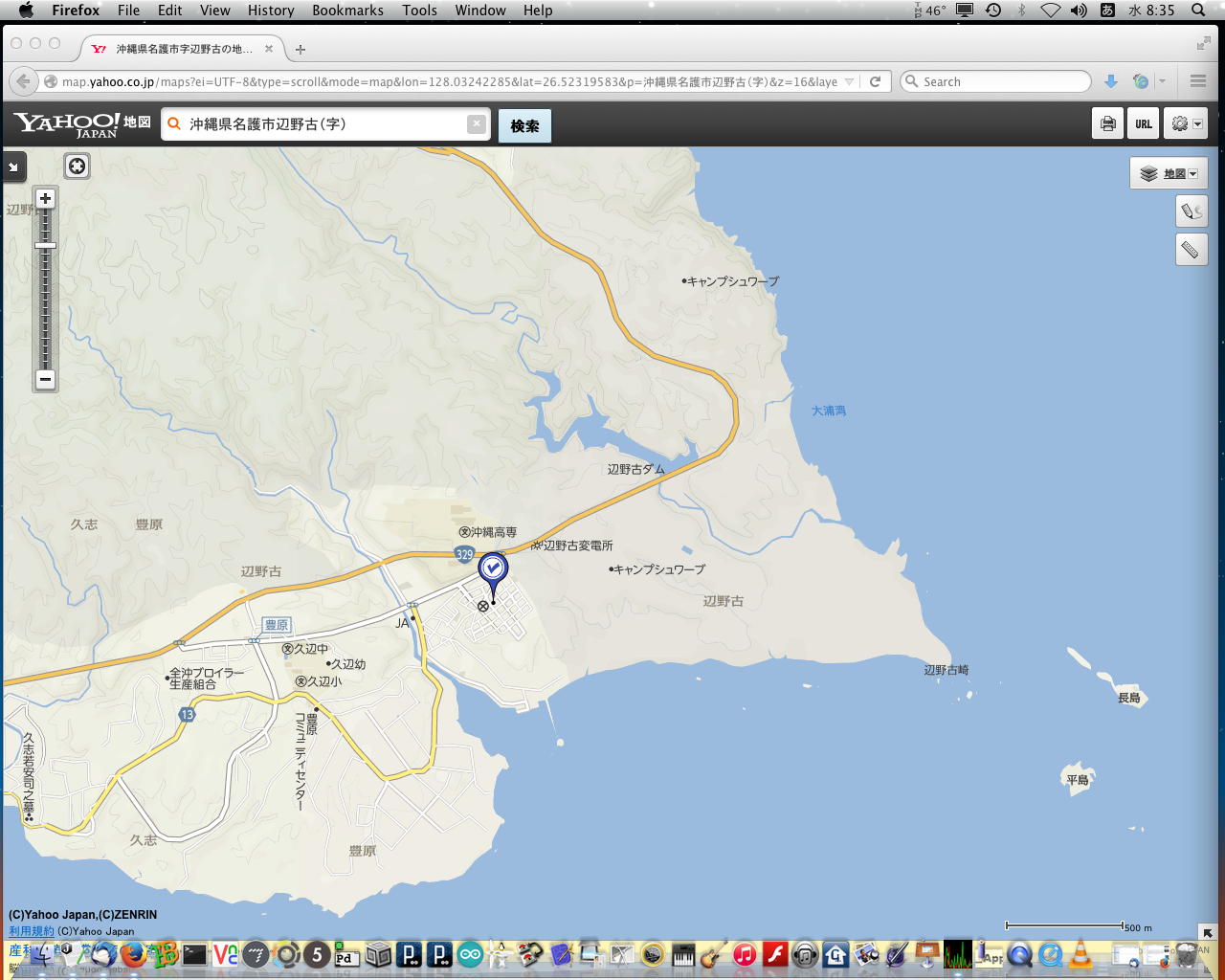Open the Firefox hamburger menu
Viewport: 1225px width, 980px height.
pos(1198,82)
